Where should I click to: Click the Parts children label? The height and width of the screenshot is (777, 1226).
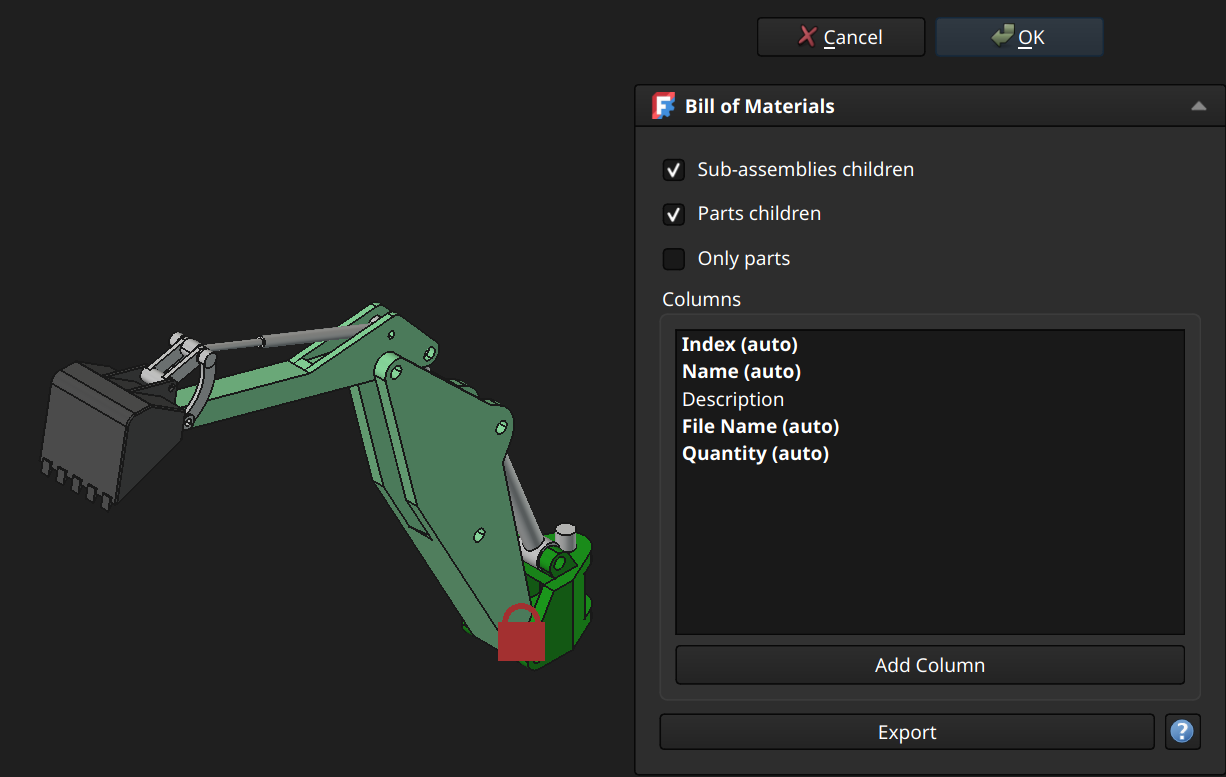tap(759, 214)
